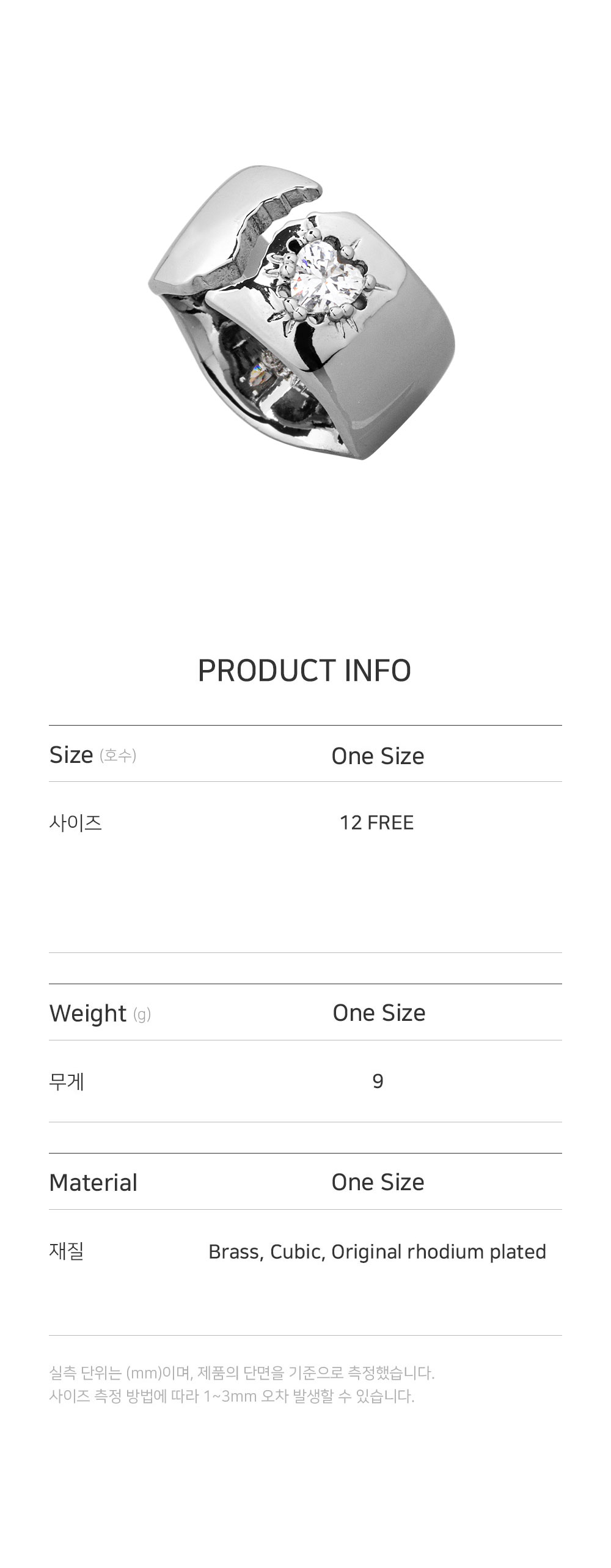Click One Size header in Weight row

tap(379, 1013)
